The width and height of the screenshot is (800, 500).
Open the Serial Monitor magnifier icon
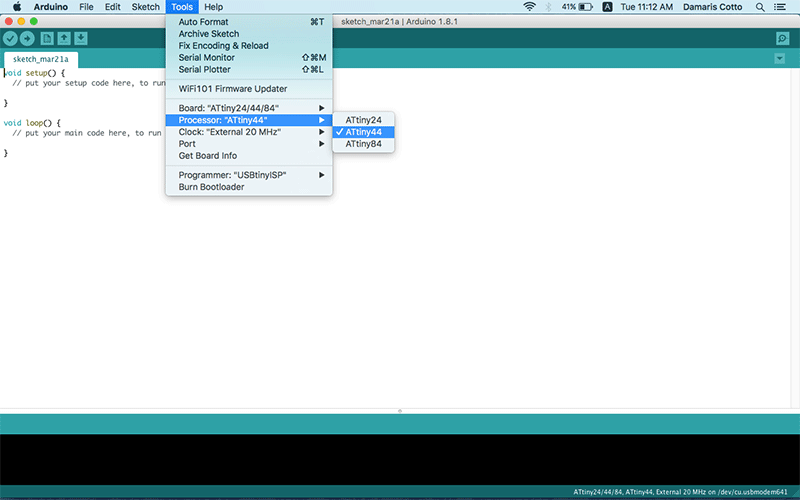coord(782,38)
